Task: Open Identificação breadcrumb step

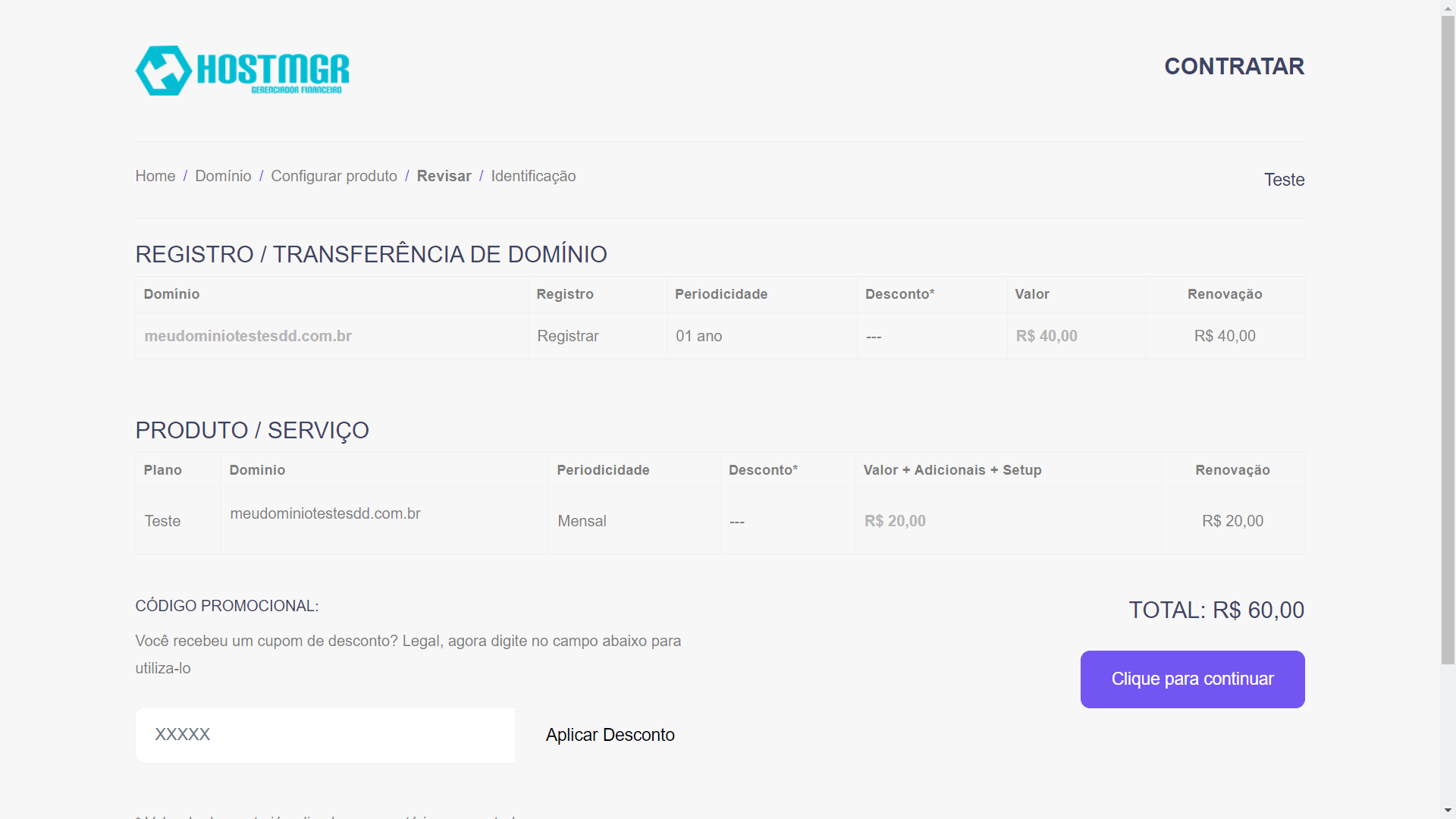Action: [533, 176]
